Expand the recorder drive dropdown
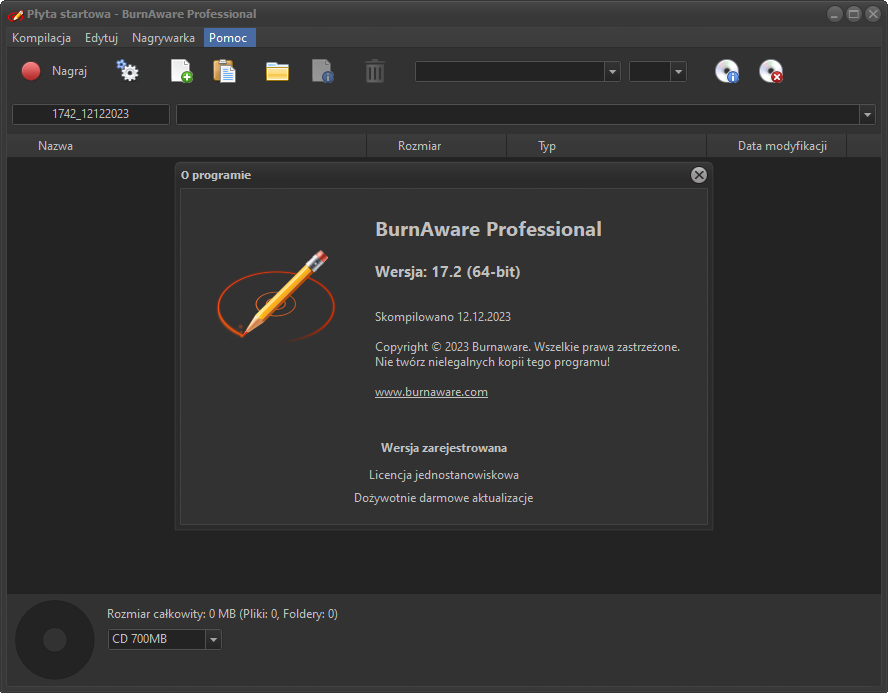The image size is (888, 693). point(612,72)
